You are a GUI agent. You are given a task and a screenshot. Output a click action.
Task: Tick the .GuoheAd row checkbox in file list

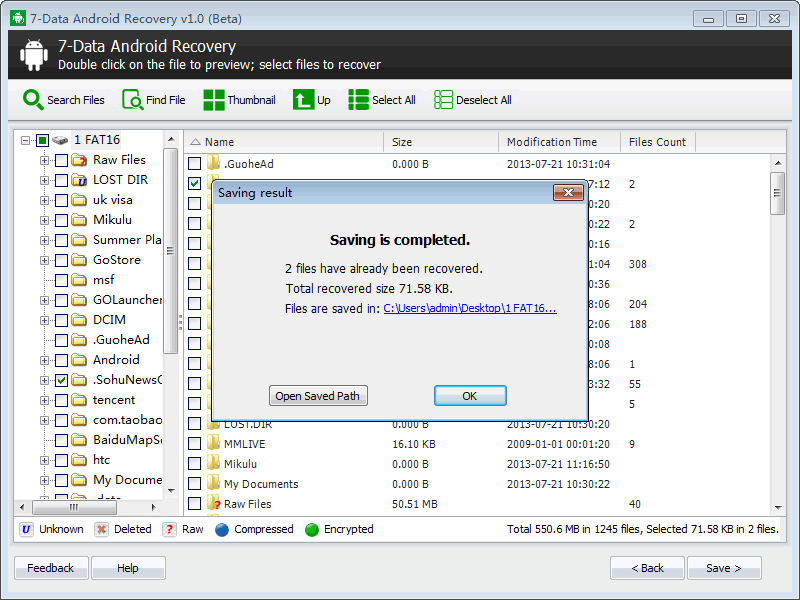coord(195,164)
